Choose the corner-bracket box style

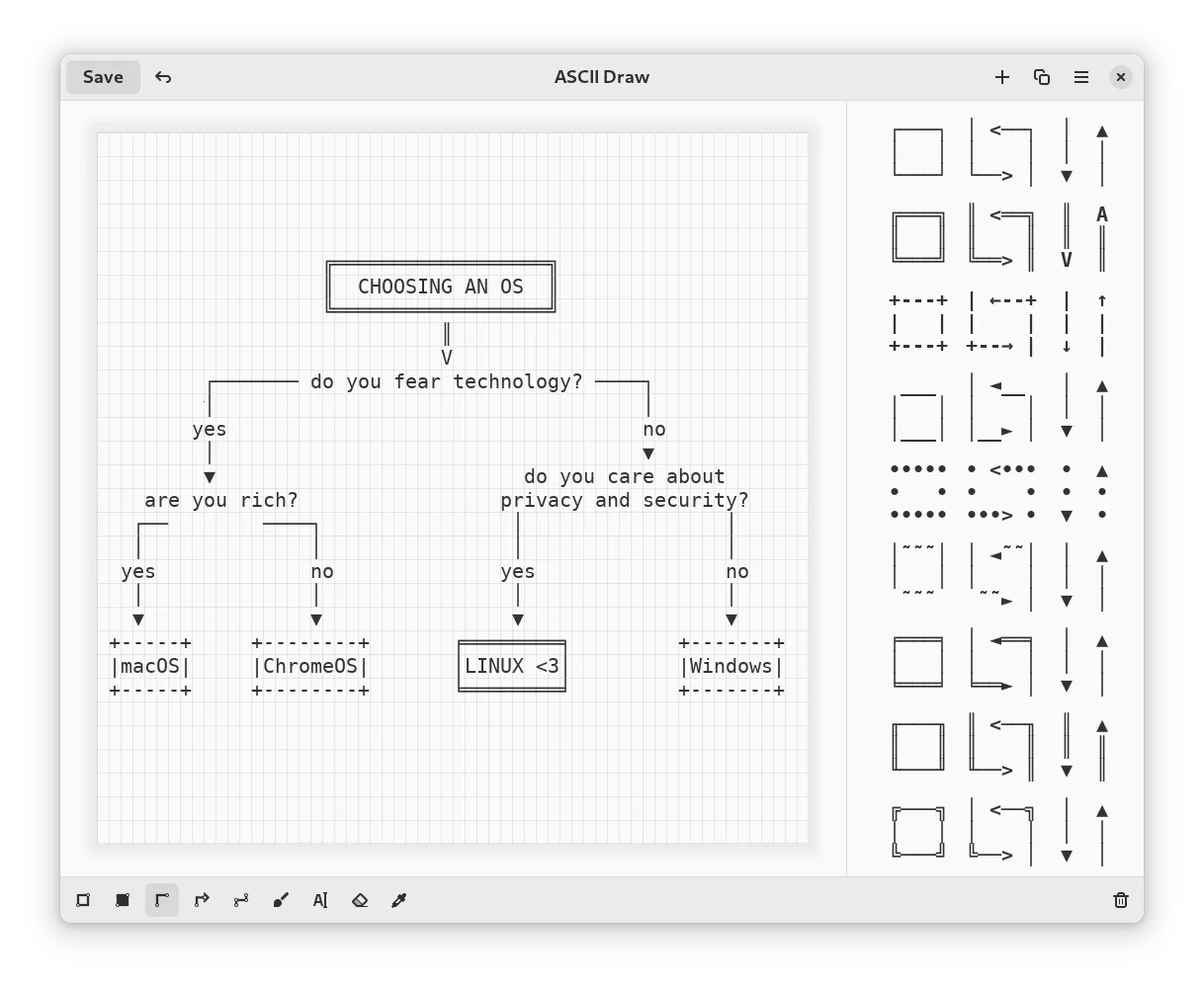point(1000,832)
